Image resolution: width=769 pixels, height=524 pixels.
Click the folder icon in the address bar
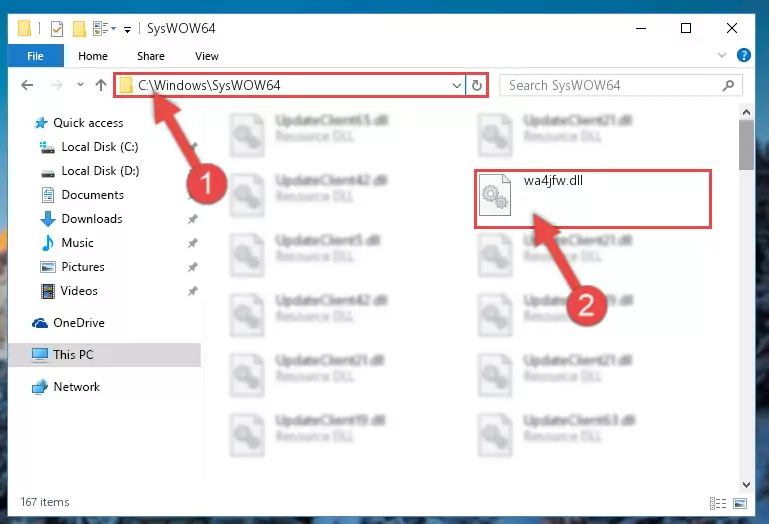pyautogui.click(x=126, y=85)
